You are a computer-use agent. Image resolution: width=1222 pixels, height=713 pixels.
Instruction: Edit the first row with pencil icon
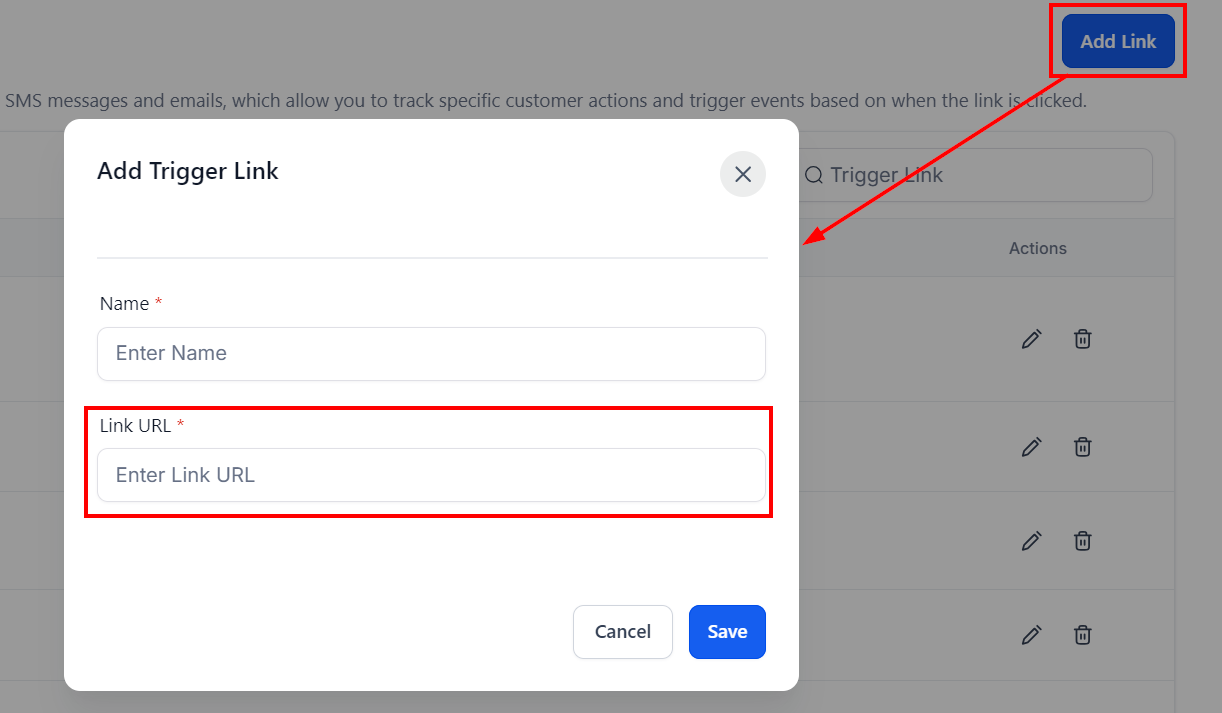[x=1031, y=339]
